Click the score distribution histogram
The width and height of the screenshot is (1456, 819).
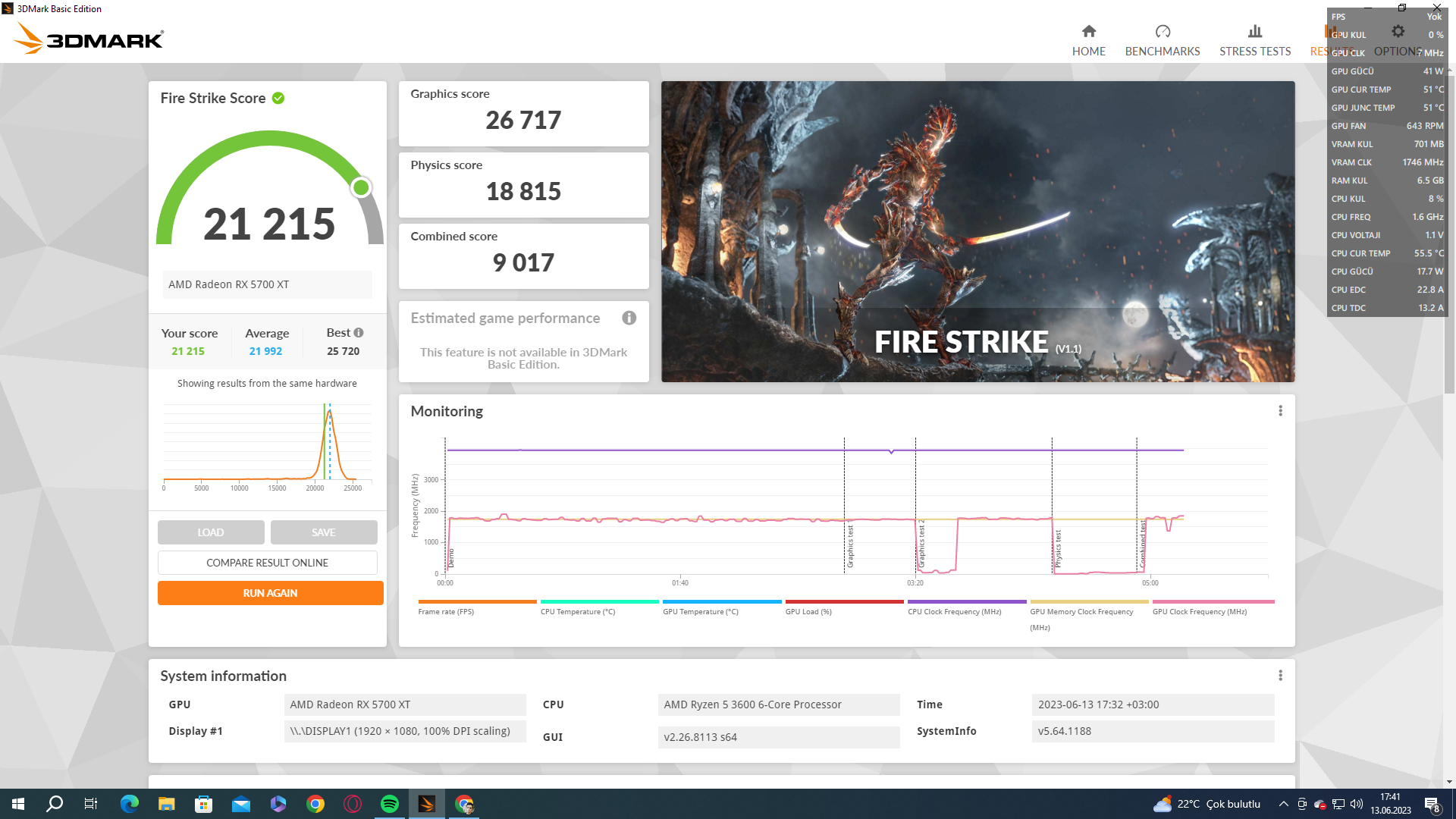[267, 447]
